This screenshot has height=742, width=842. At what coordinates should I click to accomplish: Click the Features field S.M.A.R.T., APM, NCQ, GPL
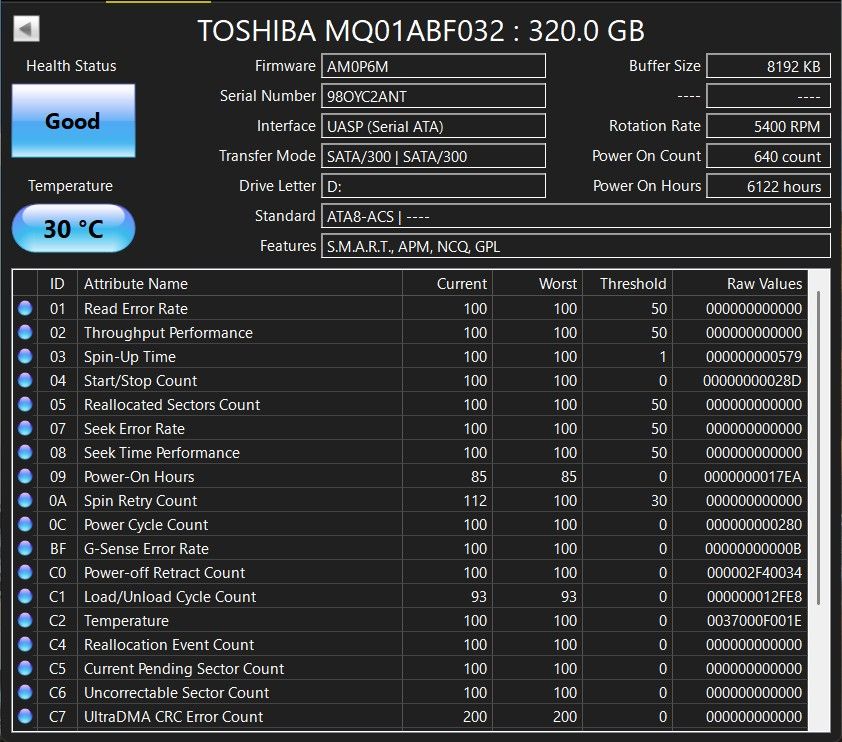tap(576, 246)
